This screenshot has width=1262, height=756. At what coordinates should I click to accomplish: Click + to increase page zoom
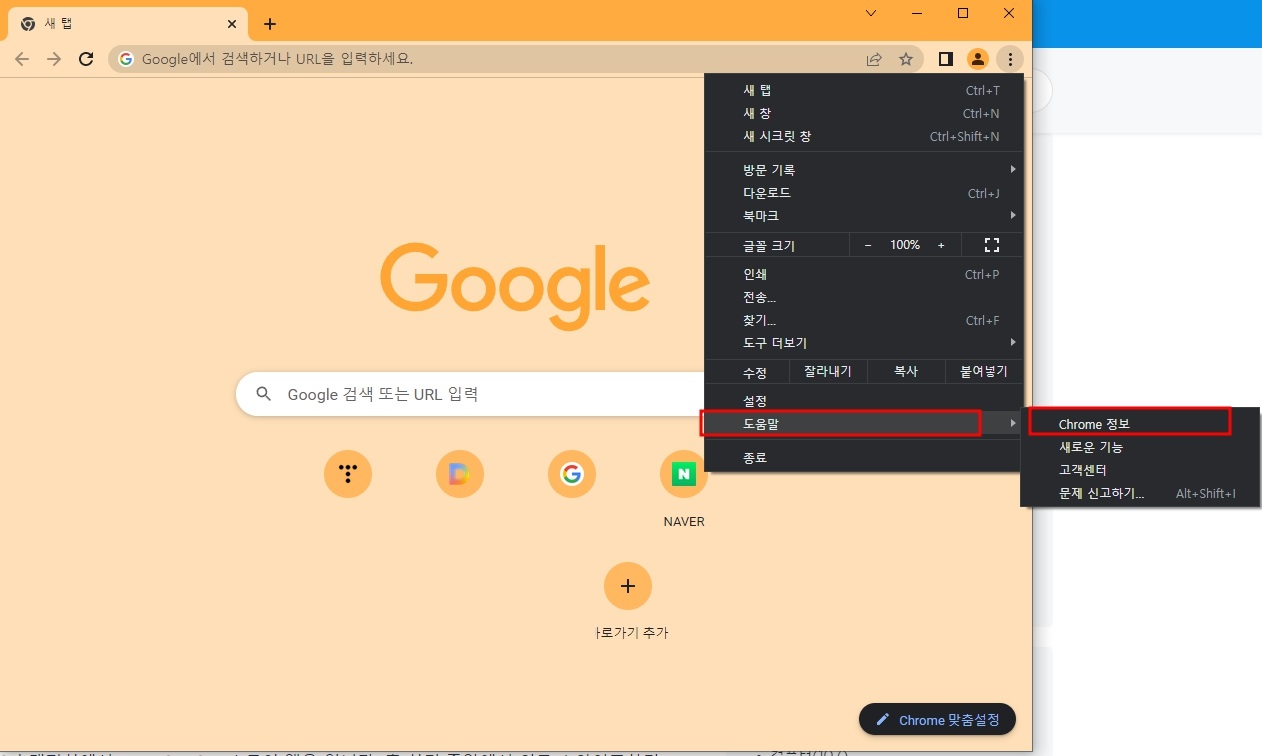[940, 244]
